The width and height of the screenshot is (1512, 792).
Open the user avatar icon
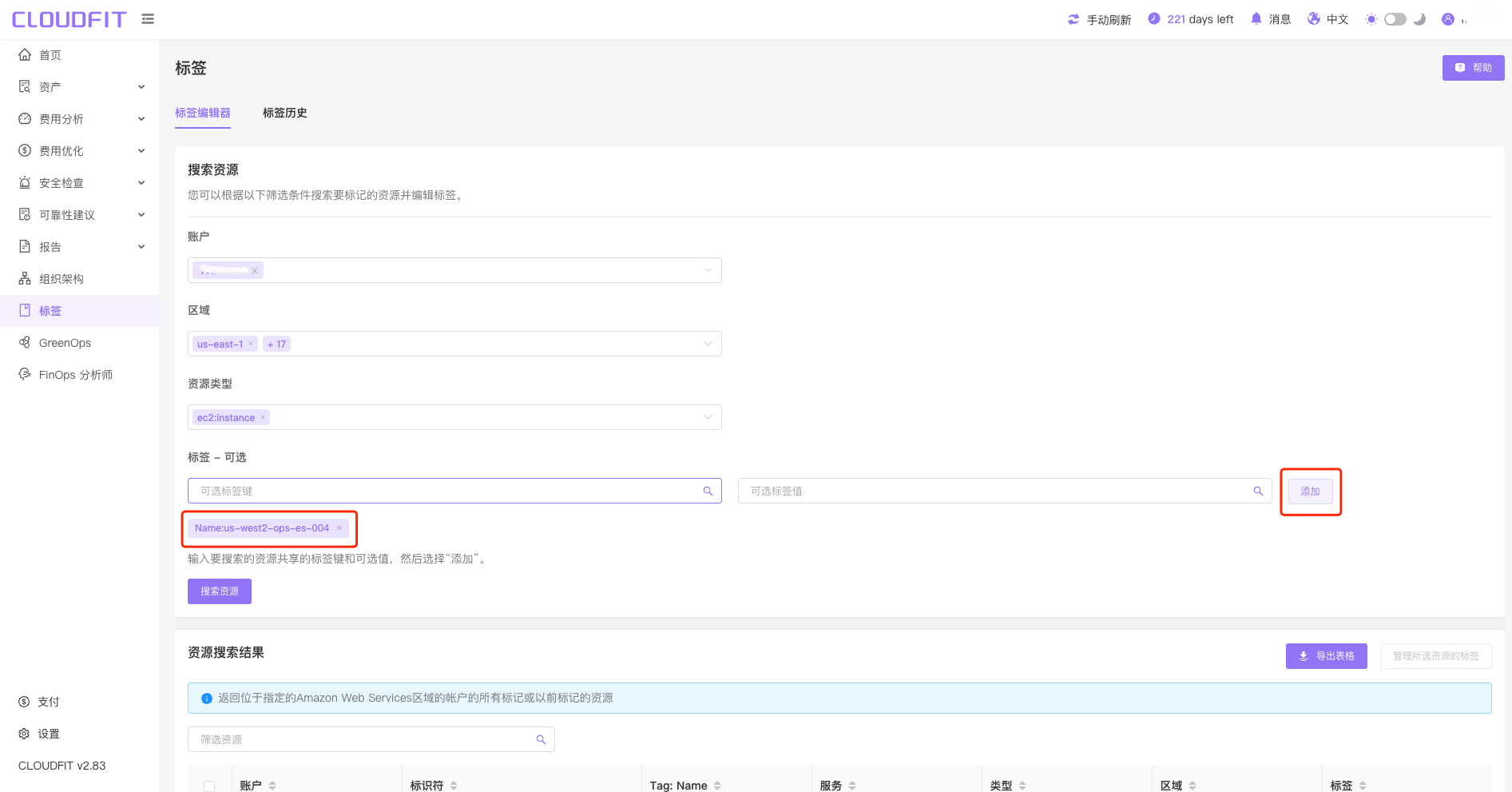pos(1447,19)
